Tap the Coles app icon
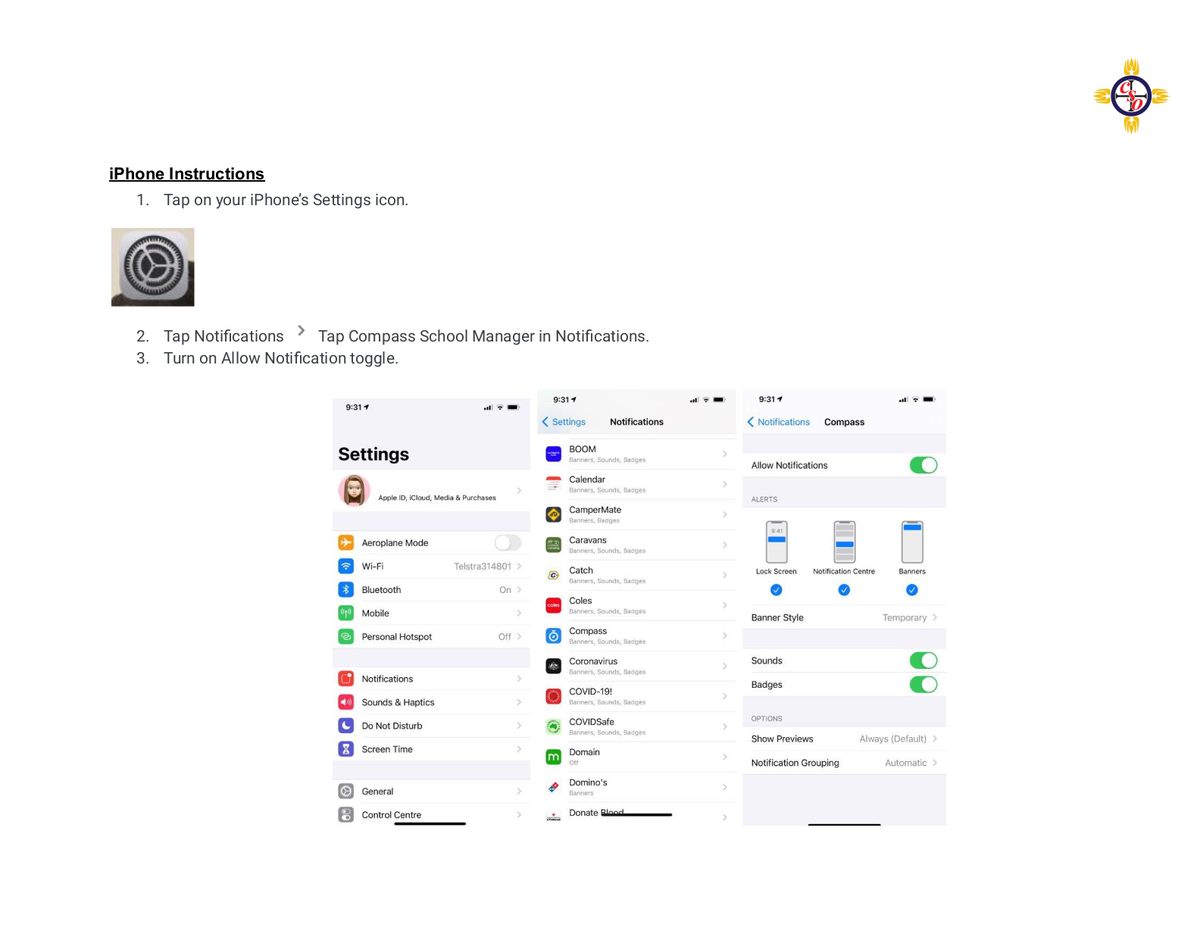This screenshot has width=1200, height=927. coord(553,605)
